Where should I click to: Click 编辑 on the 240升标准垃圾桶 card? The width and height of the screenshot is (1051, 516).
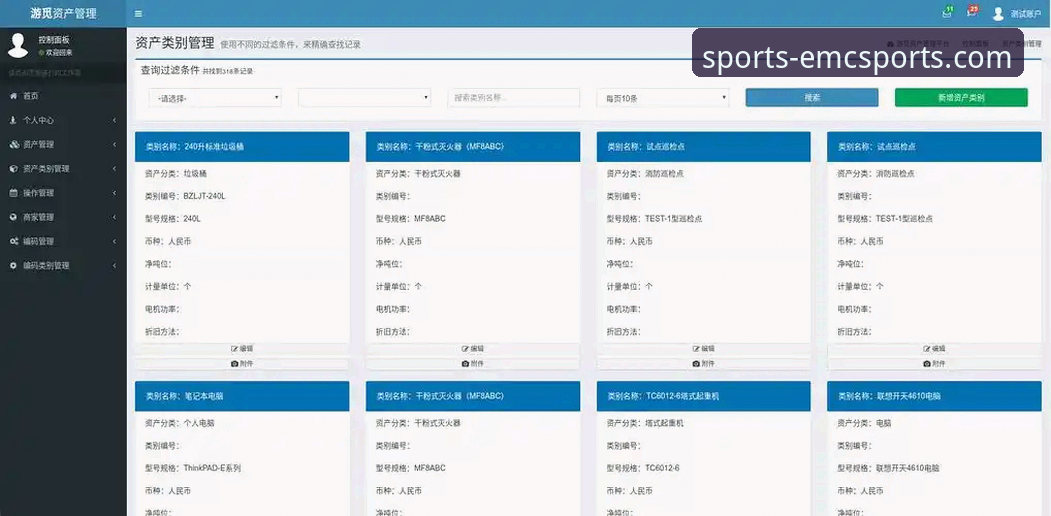[x=242, y=349]
